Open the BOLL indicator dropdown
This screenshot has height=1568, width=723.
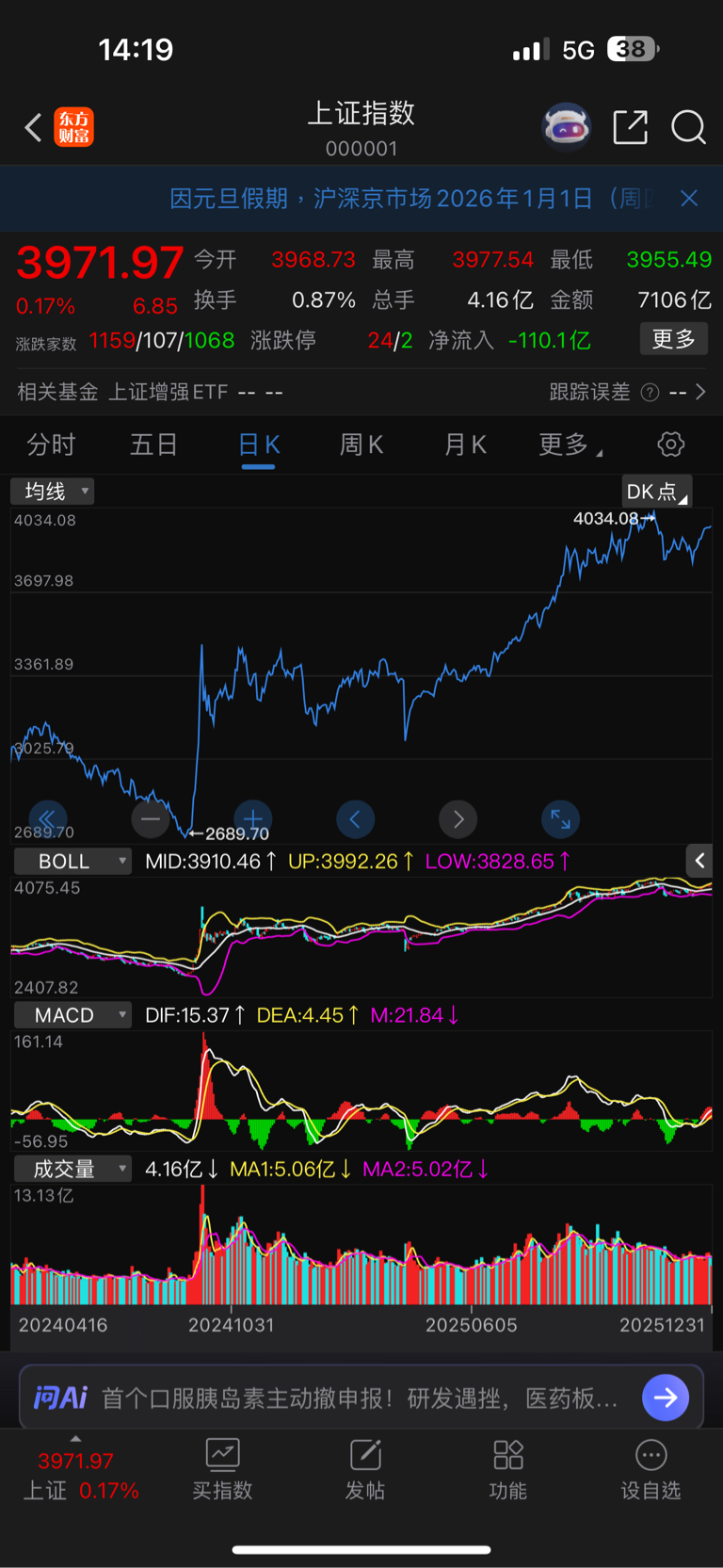click(x=72, y=861)
